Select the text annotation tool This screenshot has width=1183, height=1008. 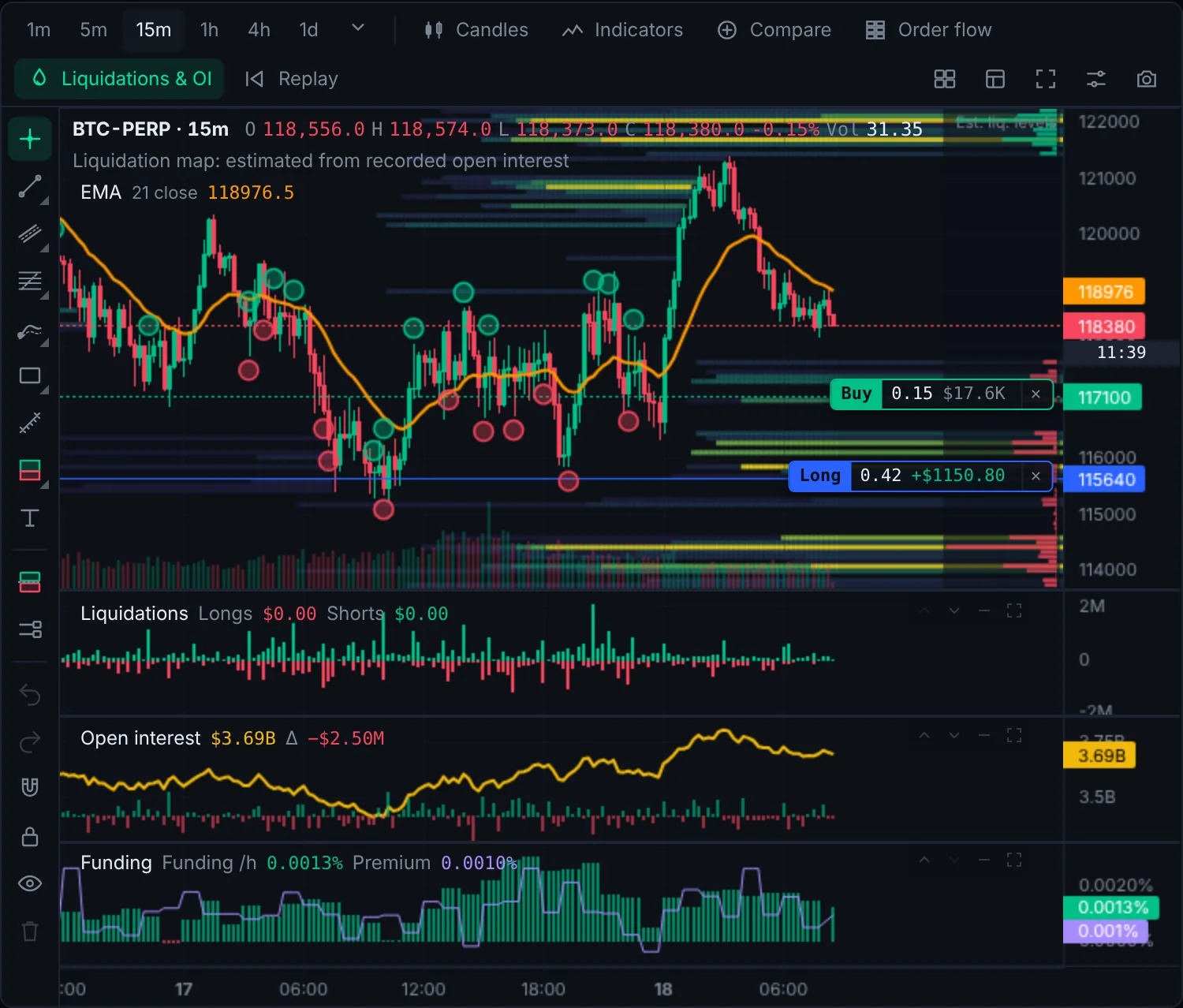click(x=30, y=518)
